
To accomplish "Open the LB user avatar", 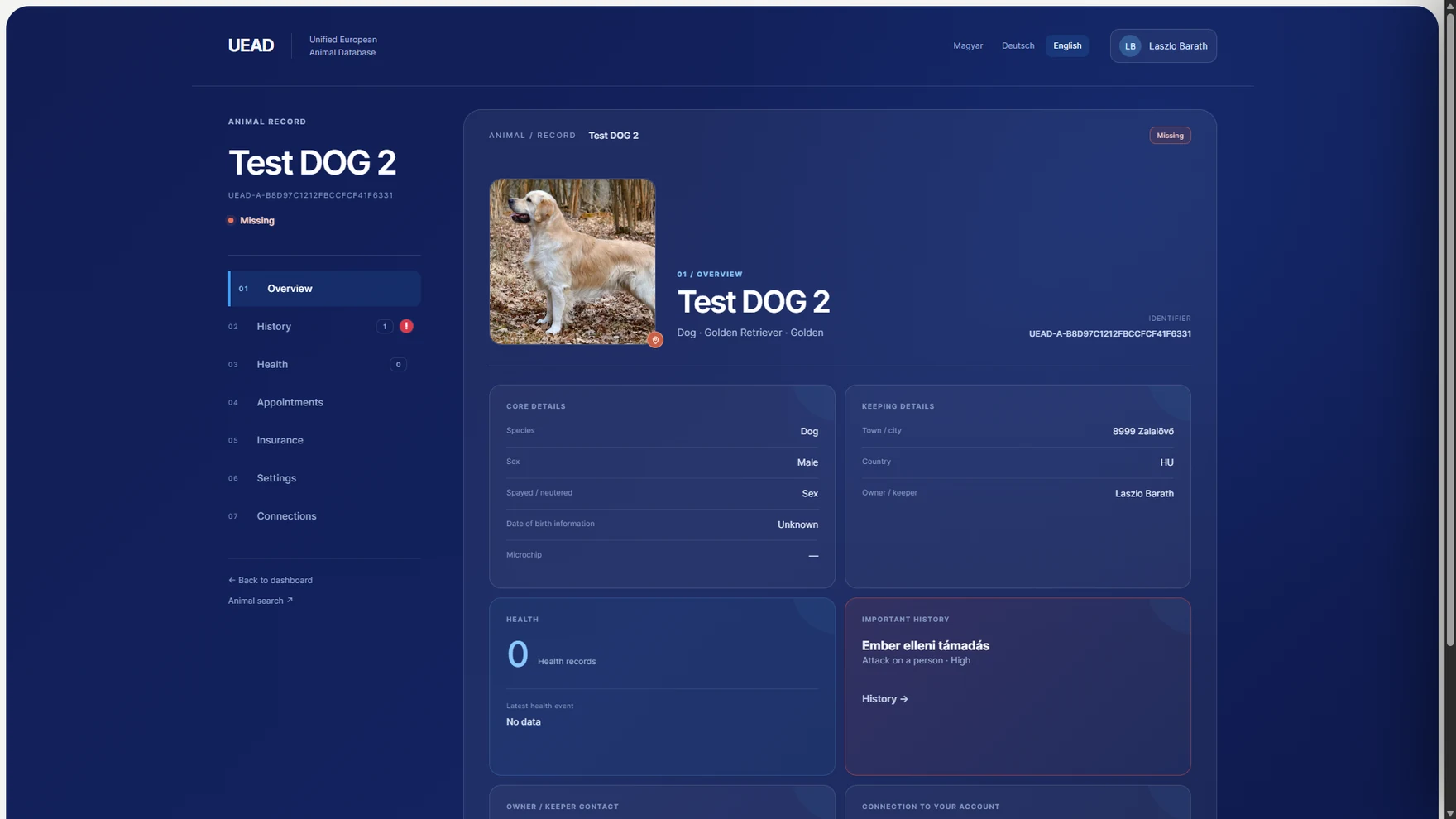I will pyautogui.click(x=1130, y=46).
